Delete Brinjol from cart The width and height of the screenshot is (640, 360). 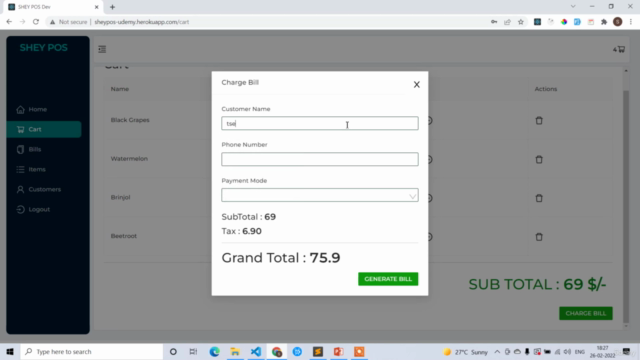click(x=539, y=198)
